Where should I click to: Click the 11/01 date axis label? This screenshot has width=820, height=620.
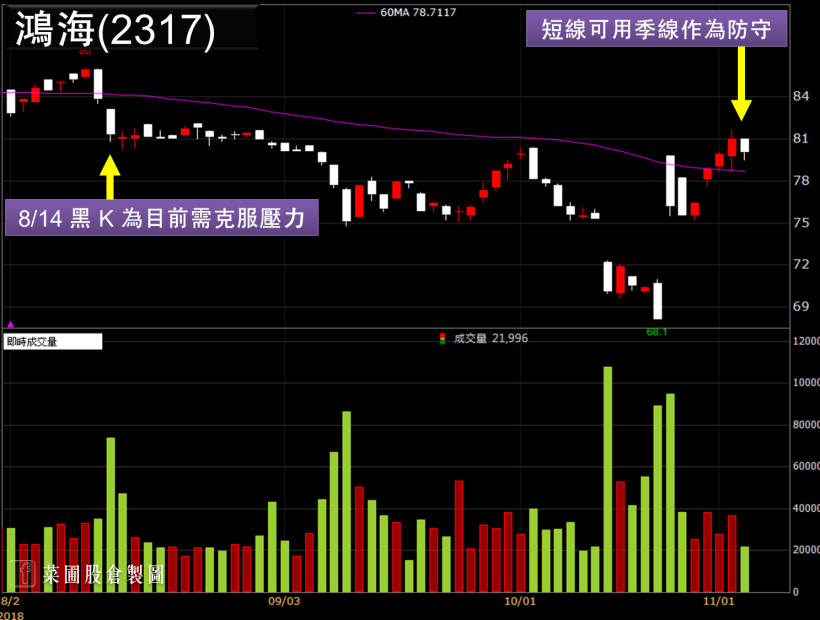tap(719, 601)
